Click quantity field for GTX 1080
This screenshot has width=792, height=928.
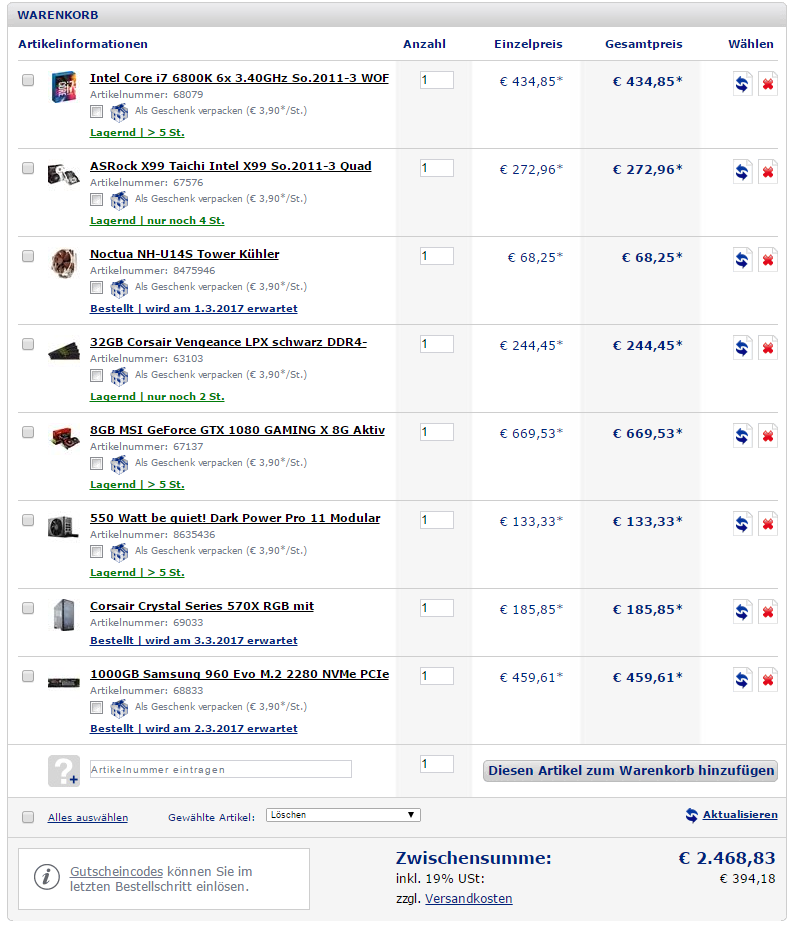(437, 432)
